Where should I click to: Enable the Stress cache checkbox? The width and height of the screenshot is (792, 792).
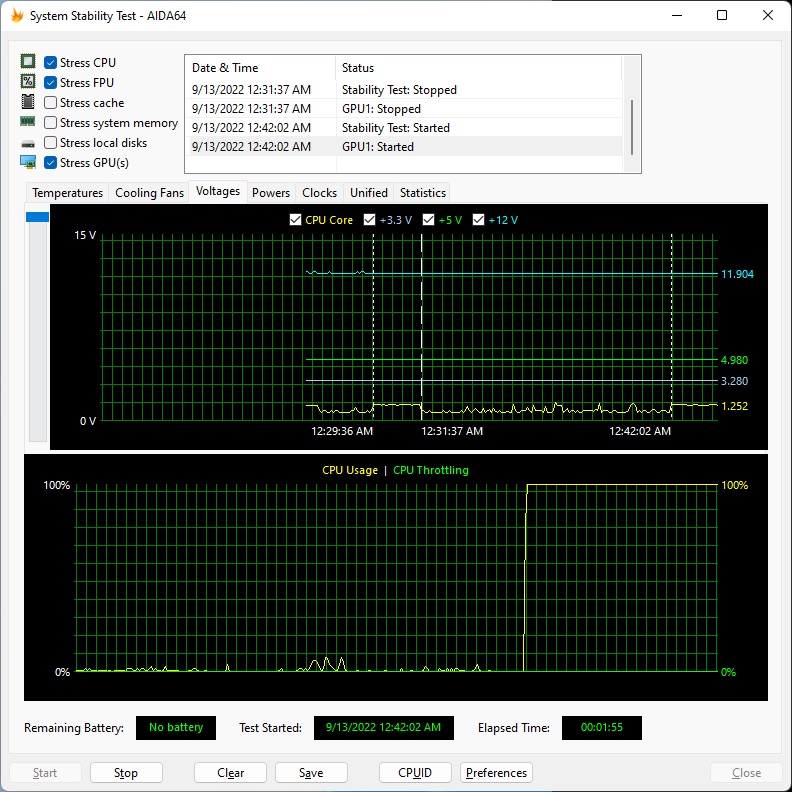pyautogui.click(x=50, y=103)
